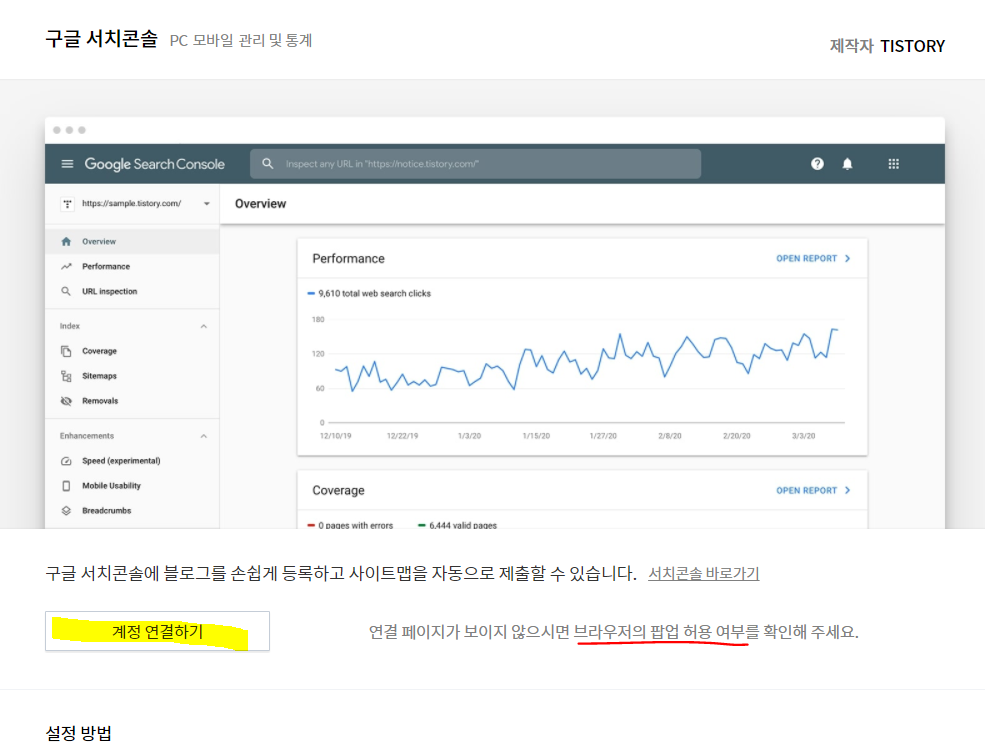
Task: Click the Removals crossed-eye icon
Action: (x=66, y=401)
